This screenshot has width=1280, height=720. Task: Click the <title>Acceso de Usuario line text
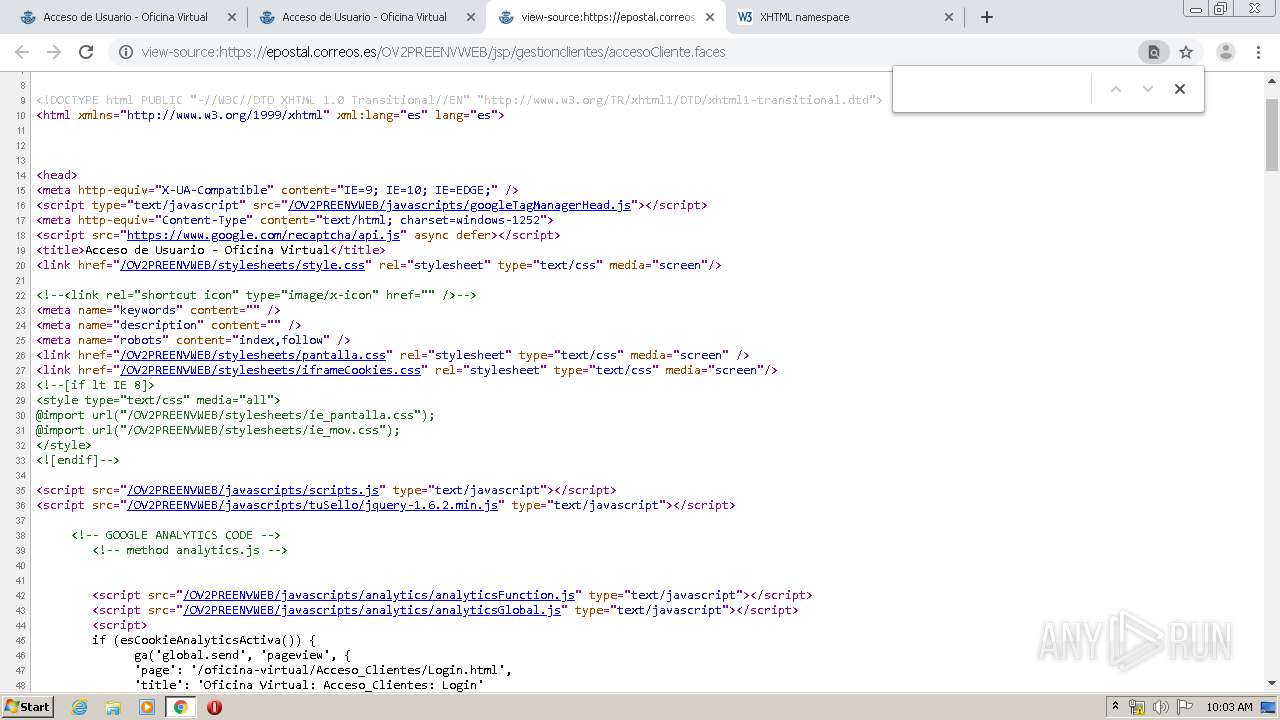(210, 250)
